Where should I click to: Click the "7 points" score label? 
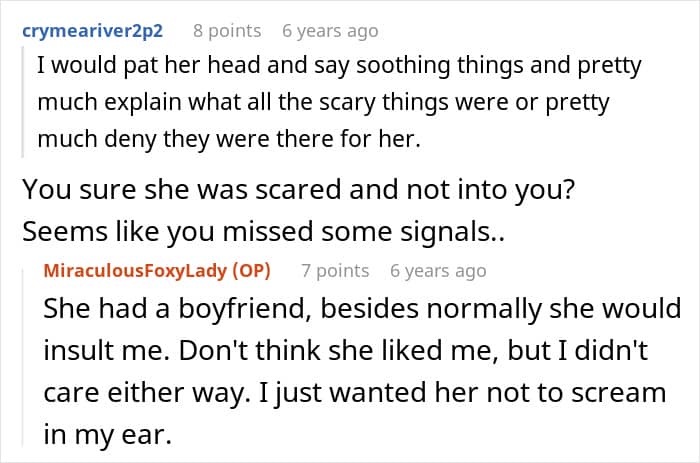[x=335, y=271]
